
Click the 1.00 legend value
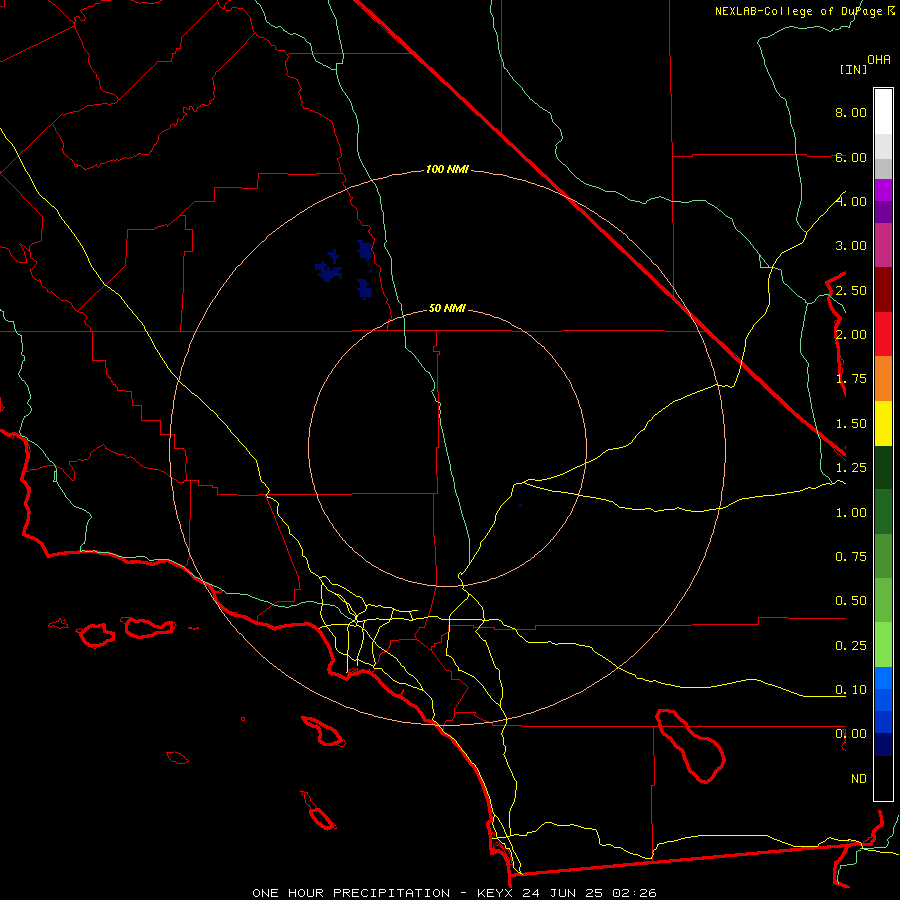(x=851, y=513)
